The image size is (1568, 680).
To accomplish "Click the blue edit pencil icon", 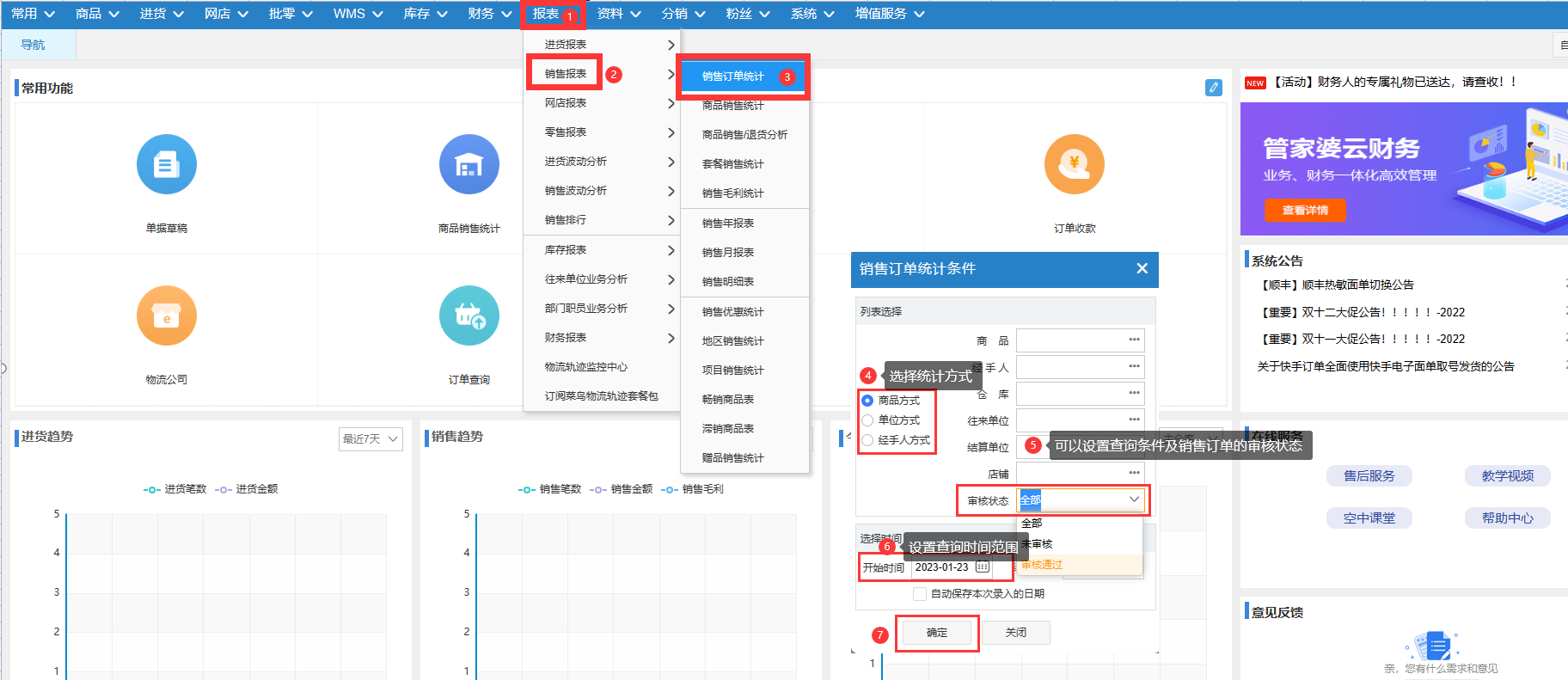I will tap(1213, 88).
